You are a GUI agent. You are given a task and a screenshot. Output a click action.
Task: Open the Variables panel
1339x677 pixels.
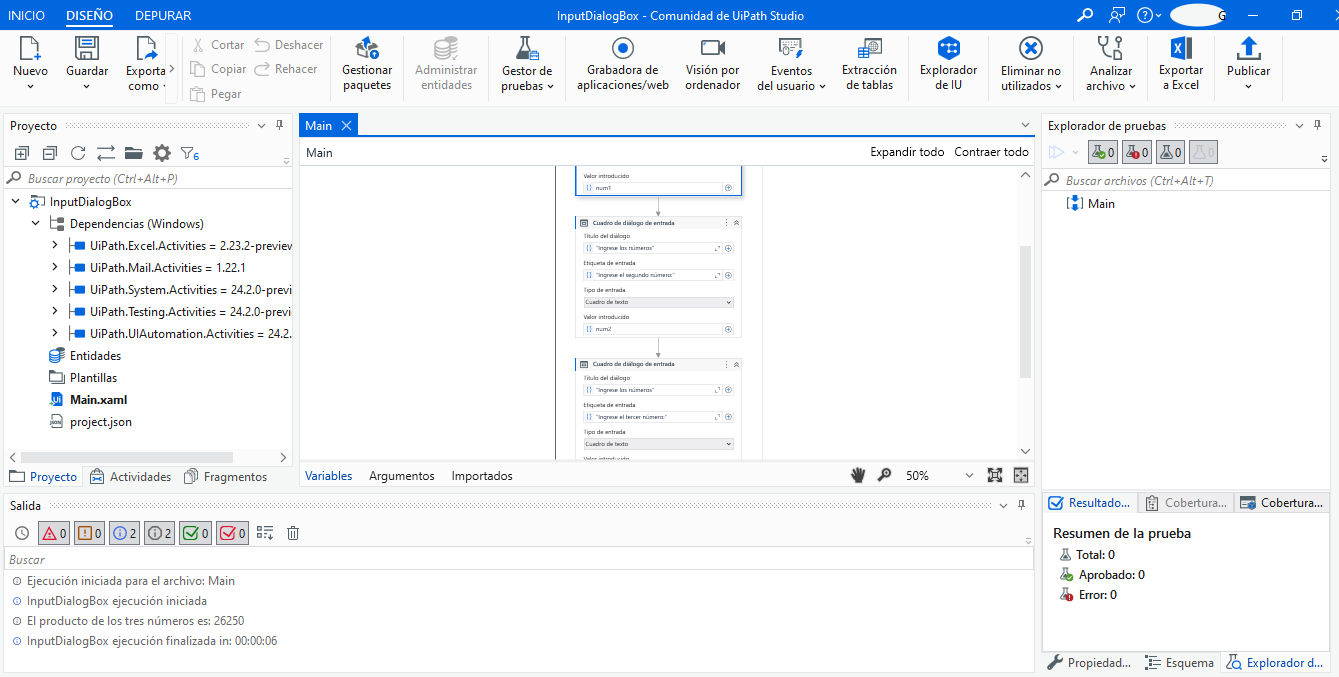[x=329, y=476]
